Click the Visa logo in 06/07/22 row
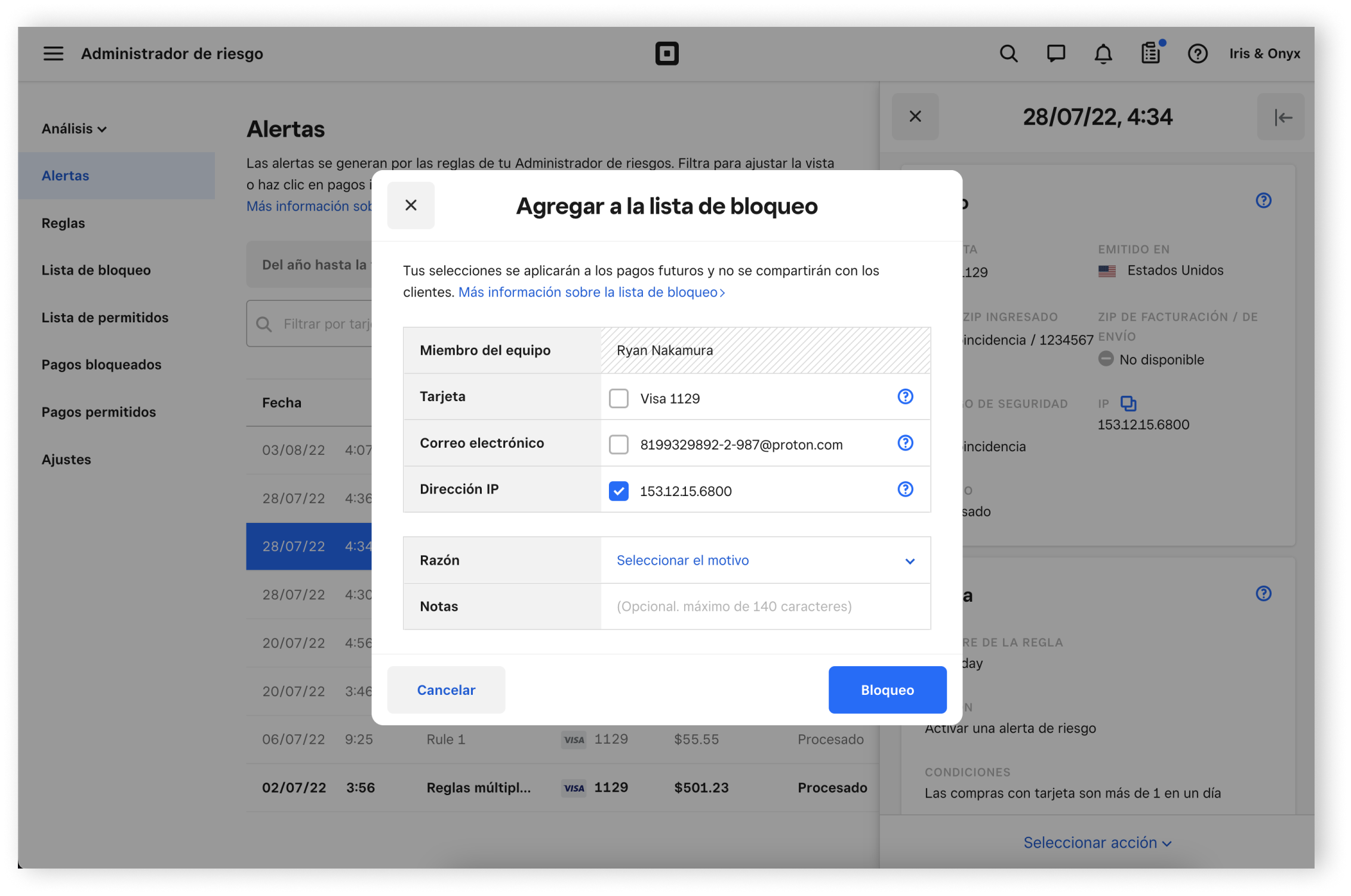The width and height of the screenshot is (1351, 896). [x=574, y=740]
